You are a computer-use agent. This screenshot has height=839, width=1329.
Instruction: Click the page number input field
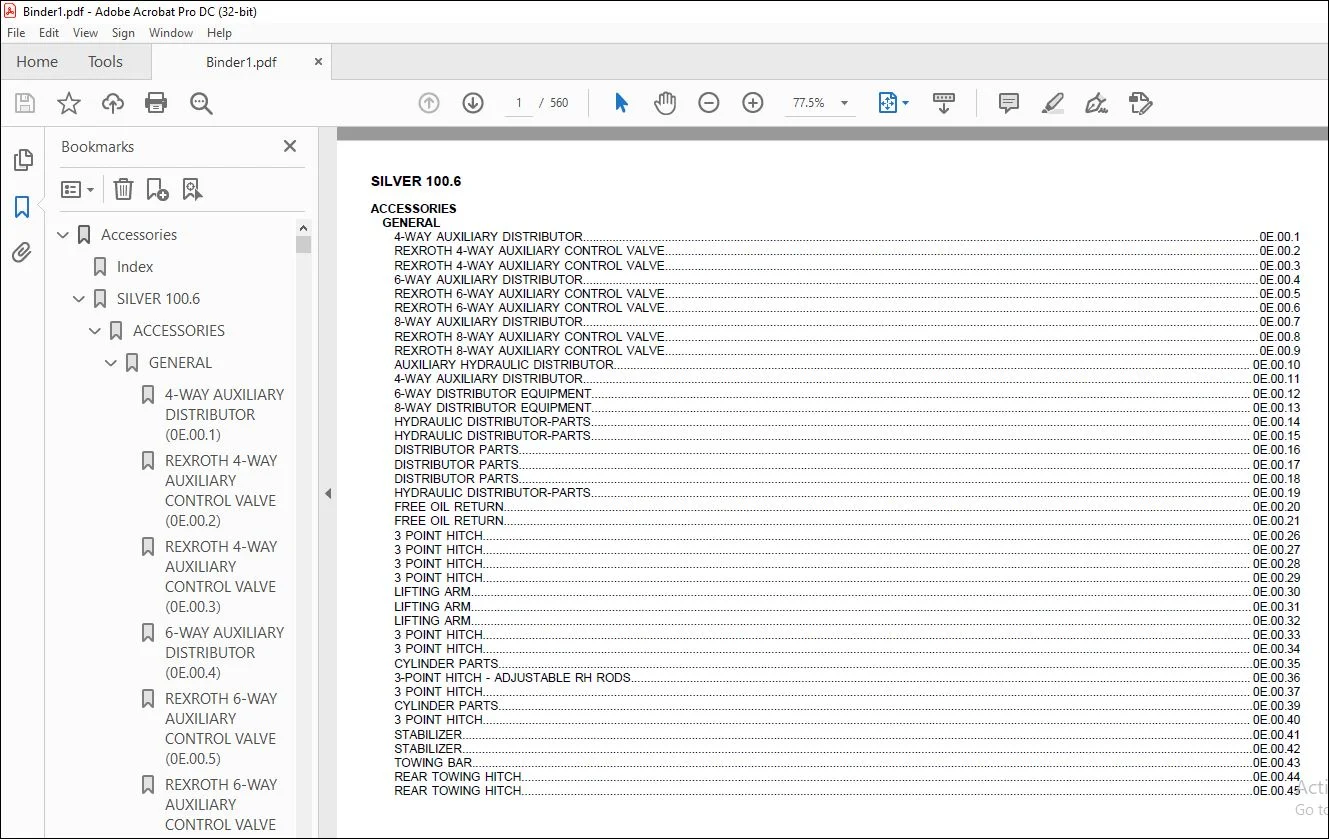519,103
